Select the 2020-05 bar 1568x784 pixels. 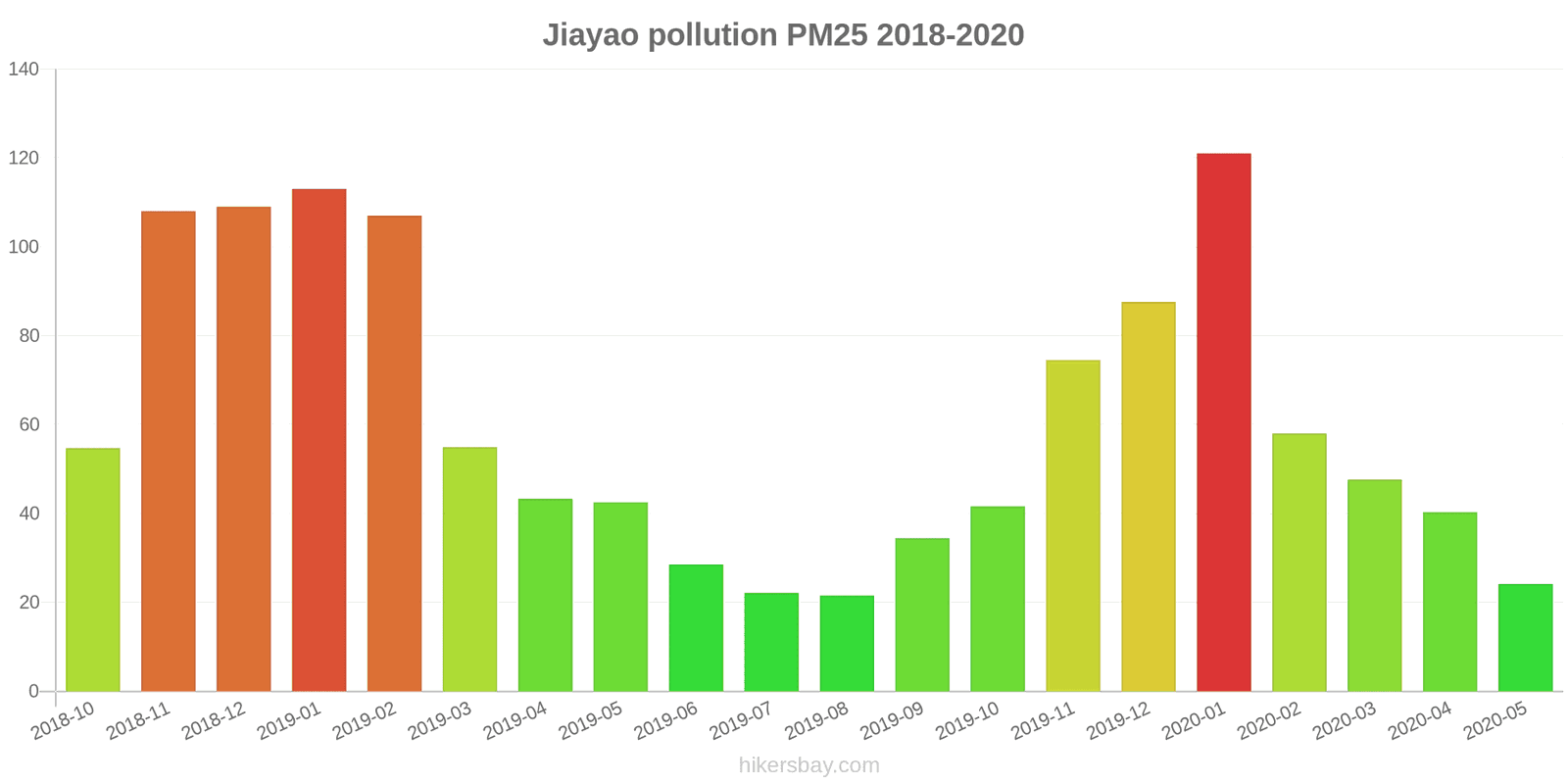[1525, 637]
